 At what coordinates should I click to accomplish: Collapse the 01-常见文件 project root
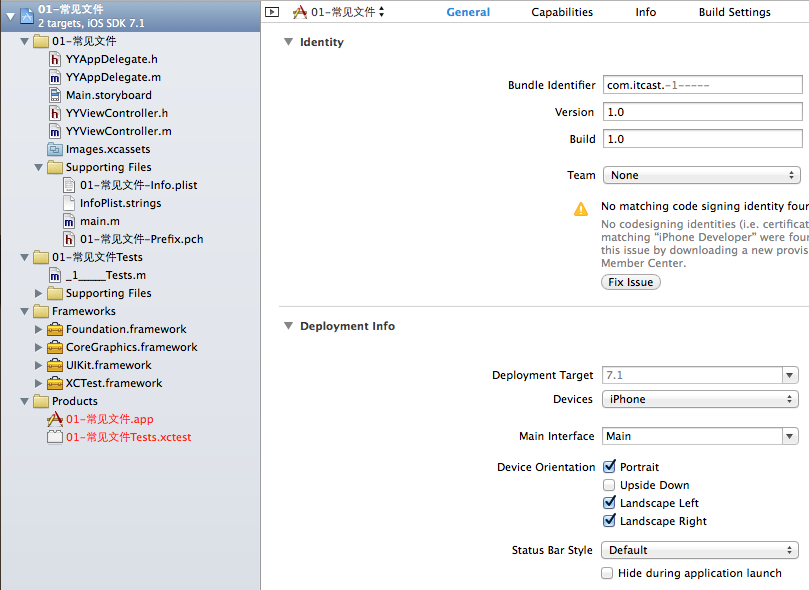(10, 17)
